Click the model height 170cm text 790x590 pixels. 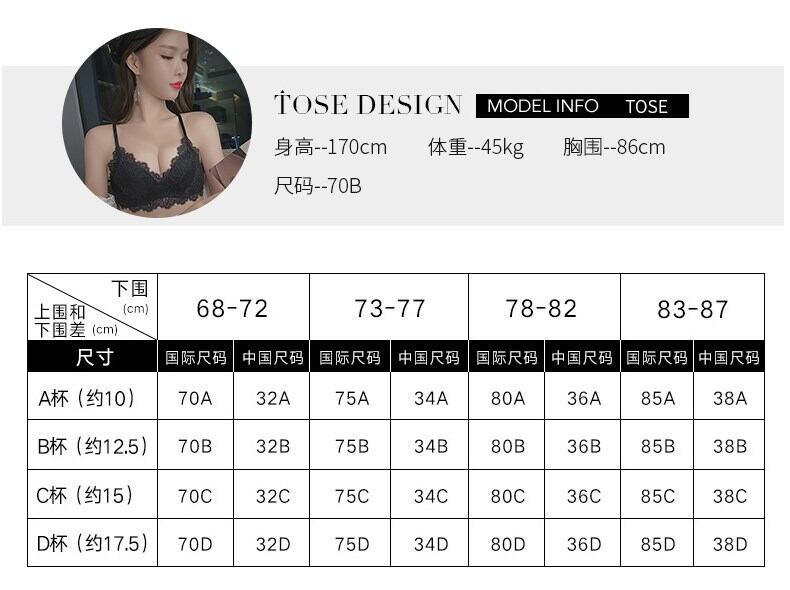point(330,147)
